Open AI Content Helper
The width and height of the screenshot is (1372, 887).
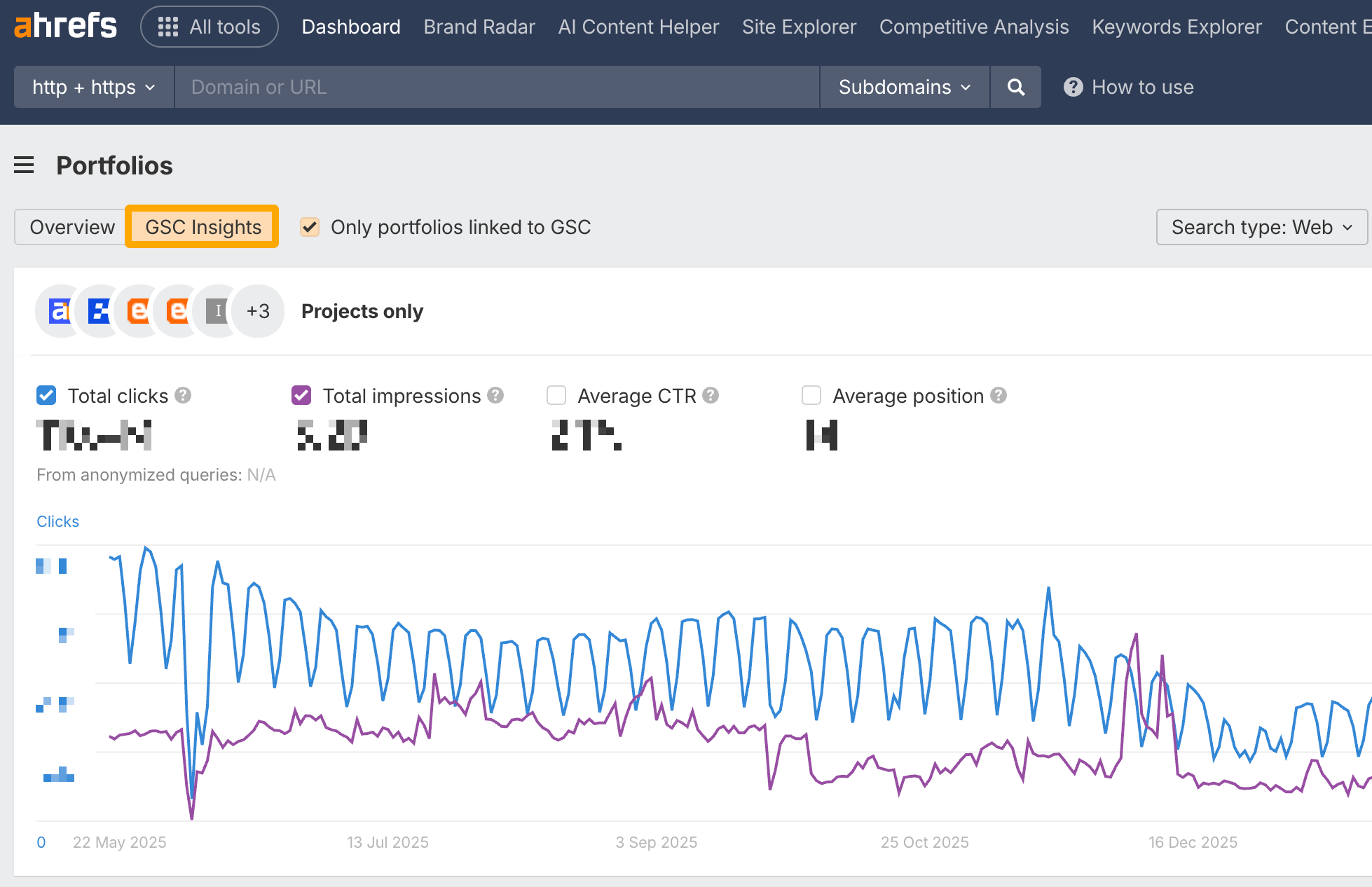[x=638, y=27]
